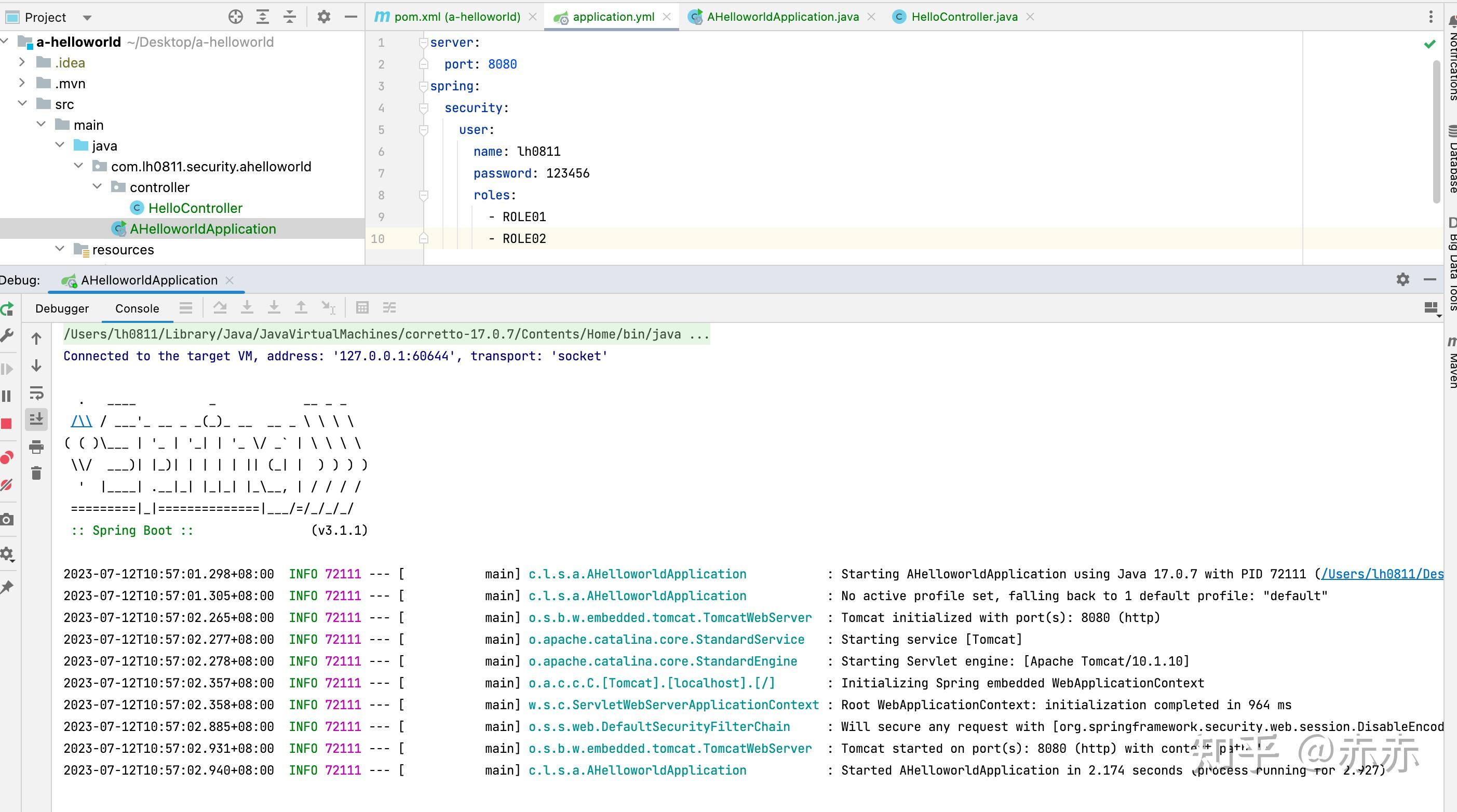Toggle the pin tab icon in debug sidebar
Viewport: 1457px width, 812px height.
7,588
